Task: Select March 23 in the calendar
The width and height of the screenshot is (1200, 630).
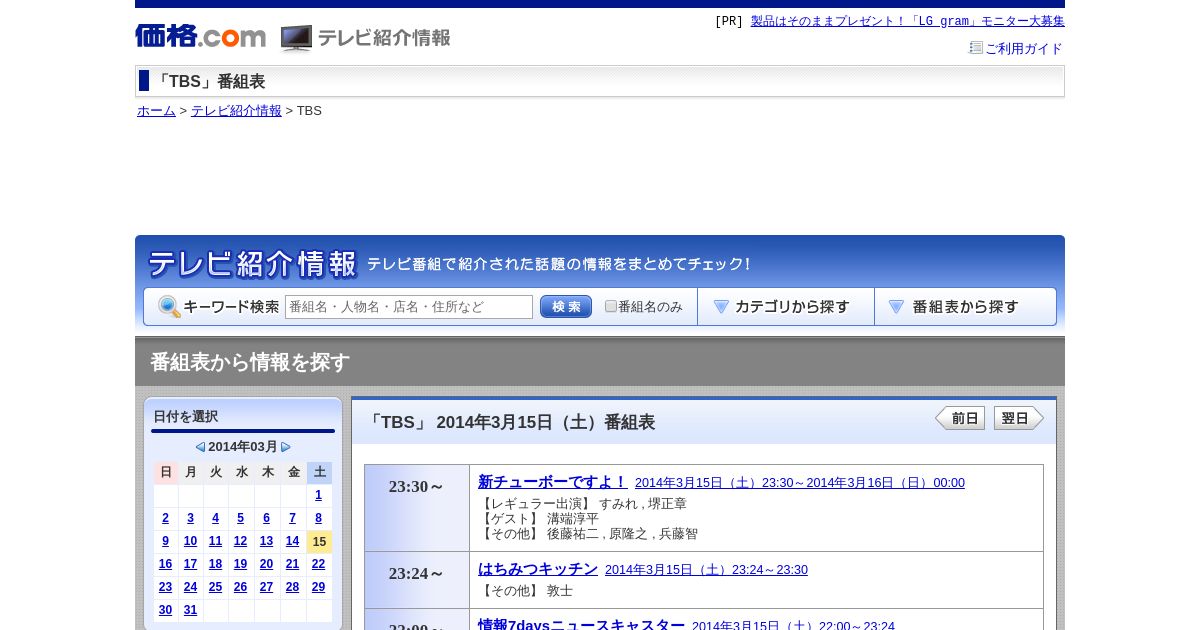Action: click(x=165, y=587)
